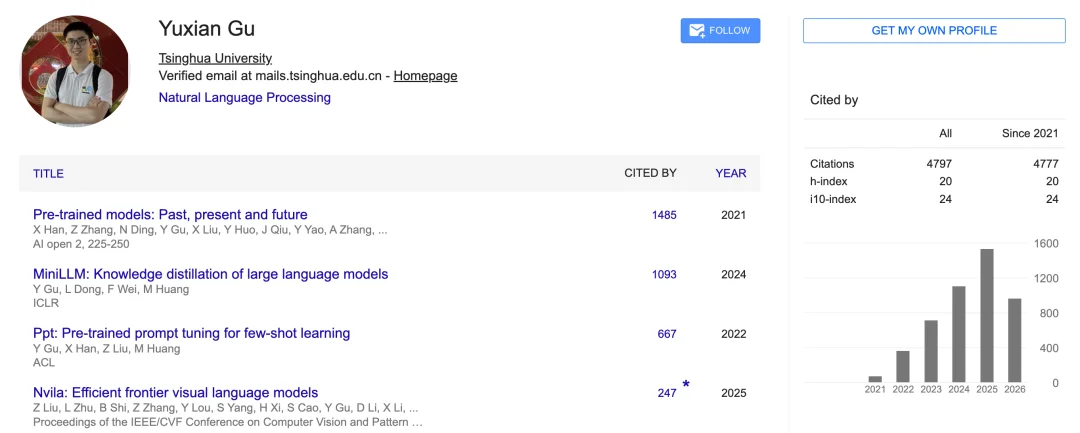Sort by the Cited By column header
Viewport: 1080px width, 433px height.
point(650,173)
